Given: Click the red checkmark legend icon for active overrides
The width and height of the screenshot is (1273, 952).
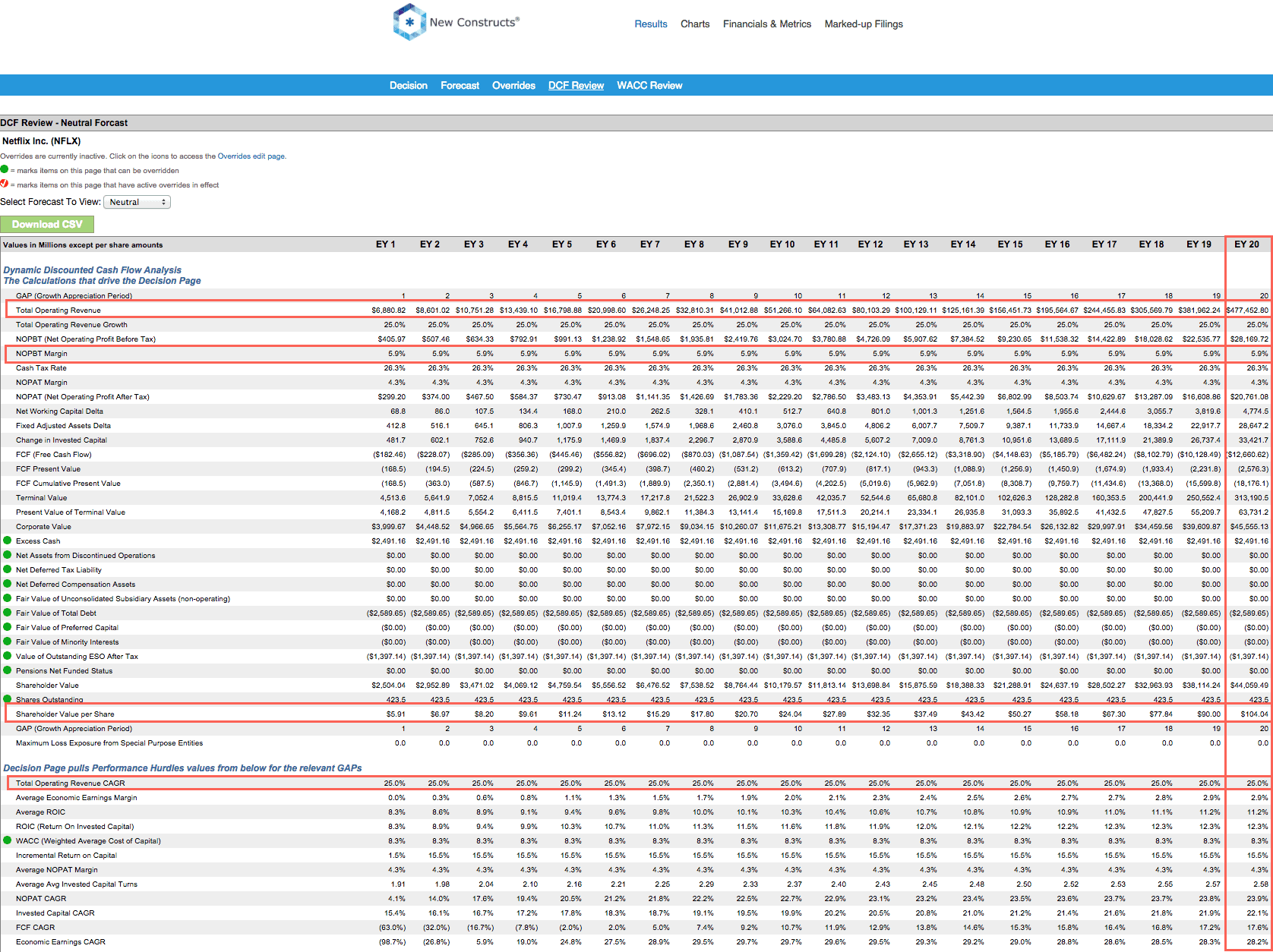Looking at the screenshot, I should pyautogui.click(x=5, y=184).
